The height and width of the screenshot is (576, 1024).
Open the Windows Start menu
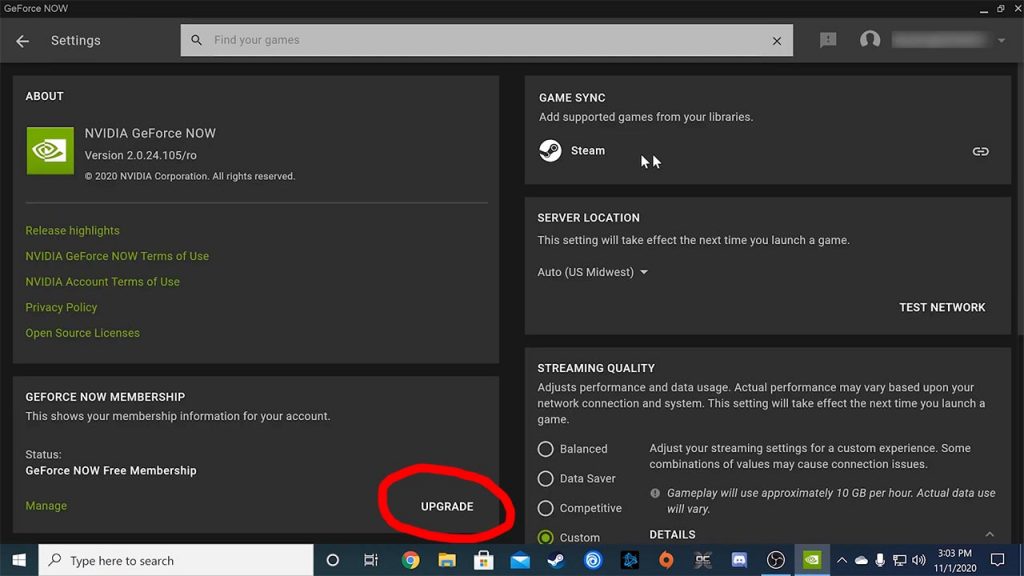(19, 560)
